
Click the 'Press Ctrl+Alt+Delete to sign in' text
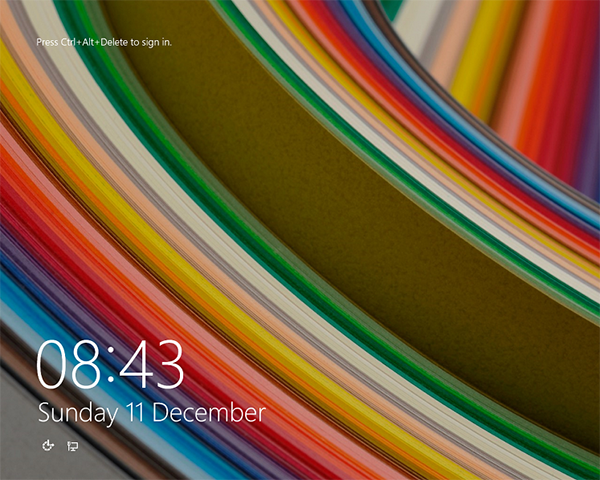coord(104,43)
